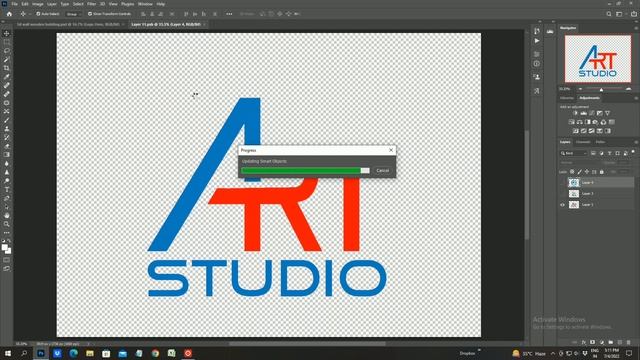Toggle lock all padlock icon
The width and height of the screenshot is (640, 360).
(602, 172)
